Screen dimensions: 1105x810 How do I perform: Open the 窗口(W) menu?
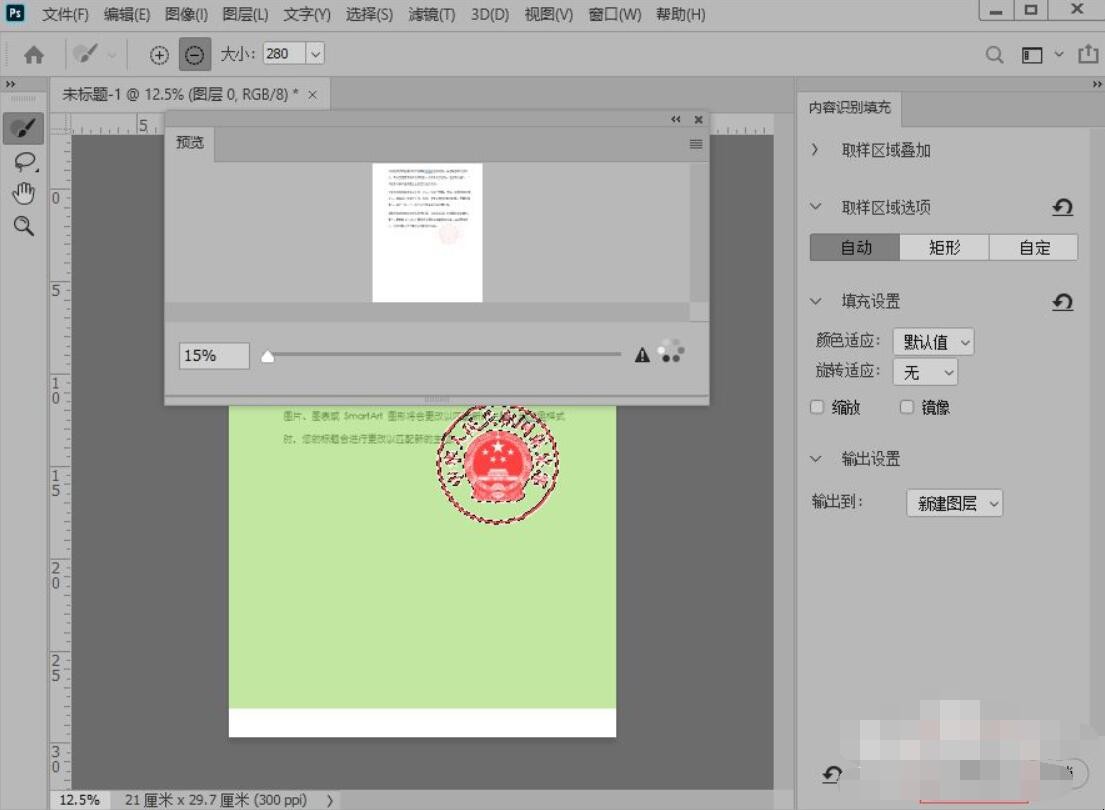[615, 14]
